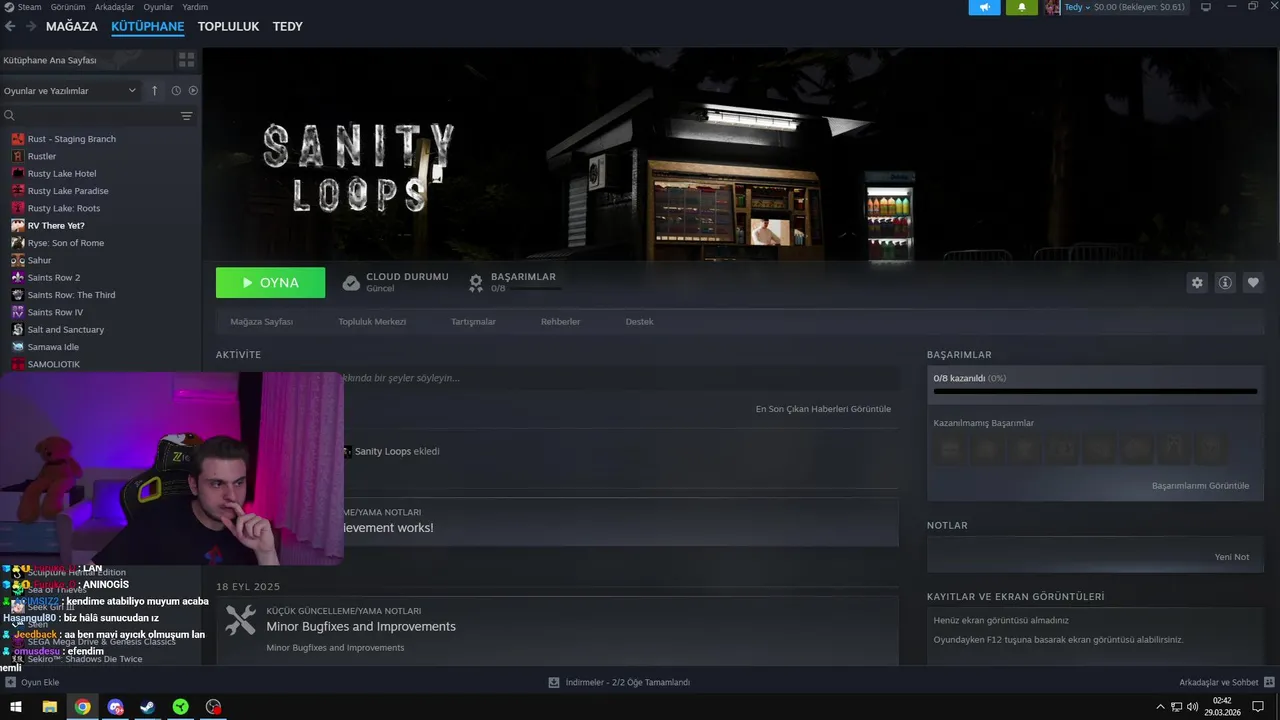Open the Tedy account dropdown arrow
Viewport: 1280px width, 720px height.
point(1088,7)
